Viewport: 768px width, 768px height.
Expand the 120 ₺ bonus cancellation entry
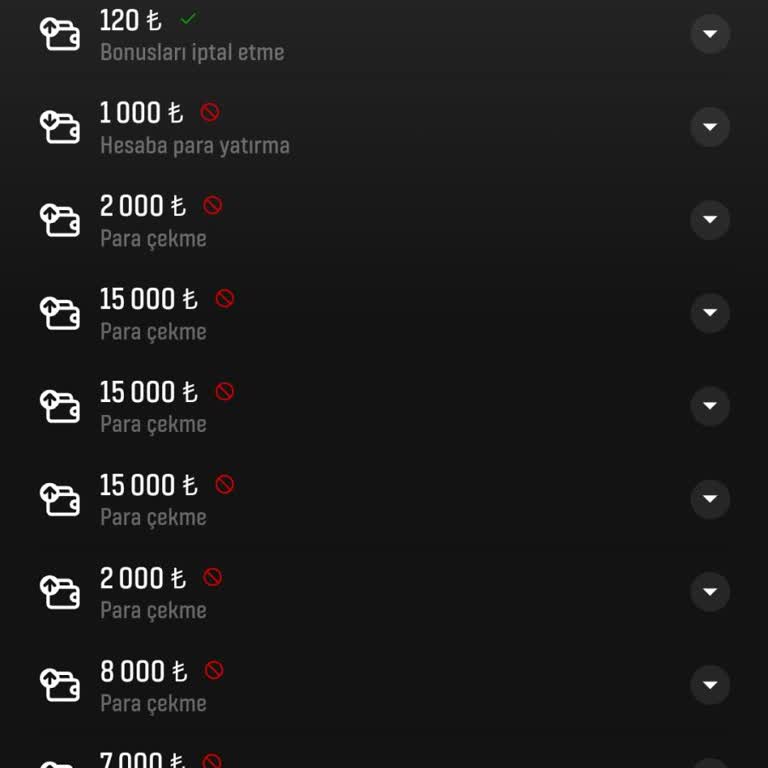pyautogui.click(x=710, y=34)
